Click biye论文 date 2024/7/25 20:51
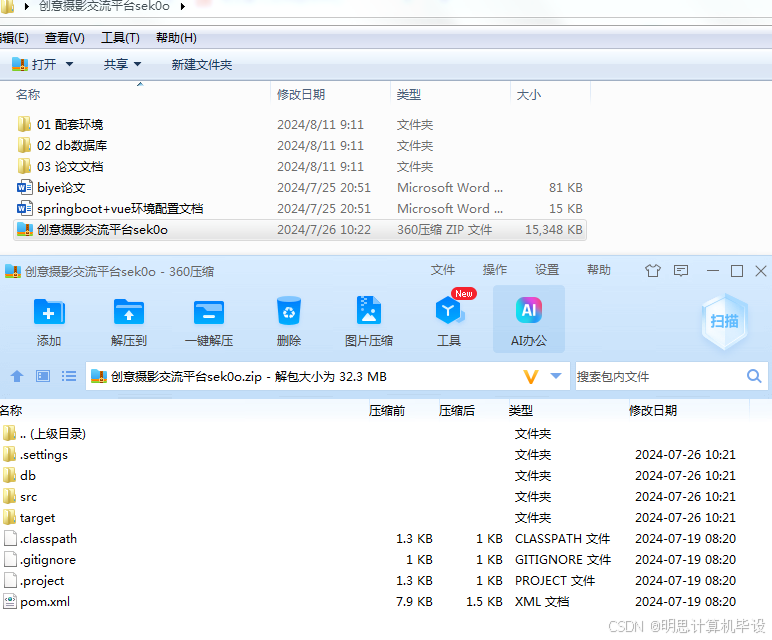The width and height of the screenshot is (772, 640). click(324, 188)
